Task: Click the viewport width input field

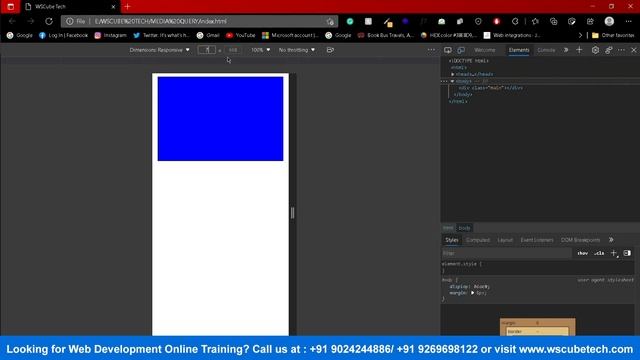Action: [207, 50]
